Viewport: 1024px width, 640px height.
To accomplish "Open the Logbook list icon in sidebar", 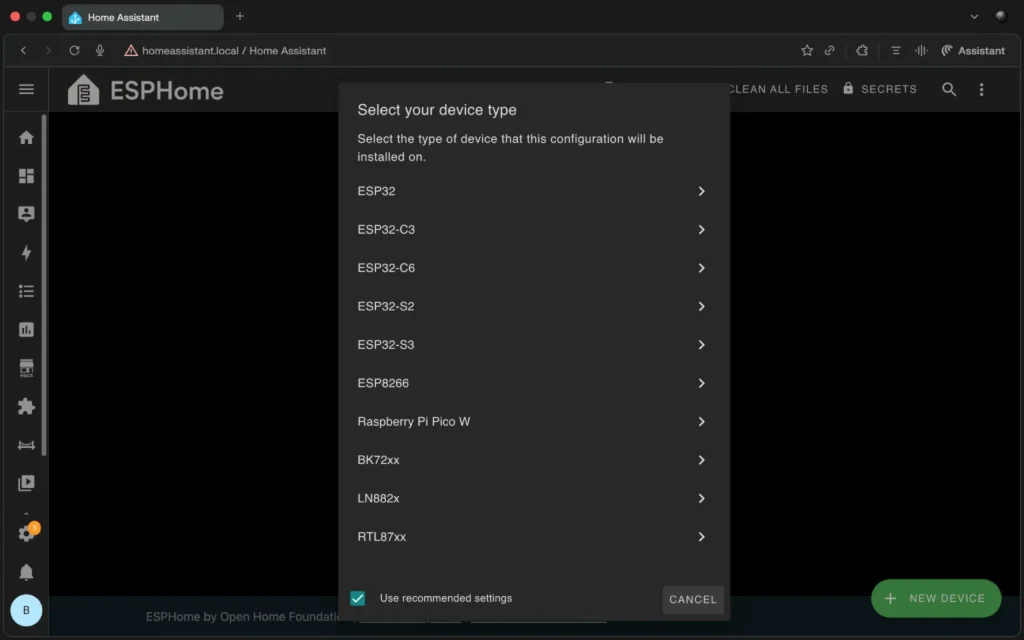I will [x=26, y=291].
